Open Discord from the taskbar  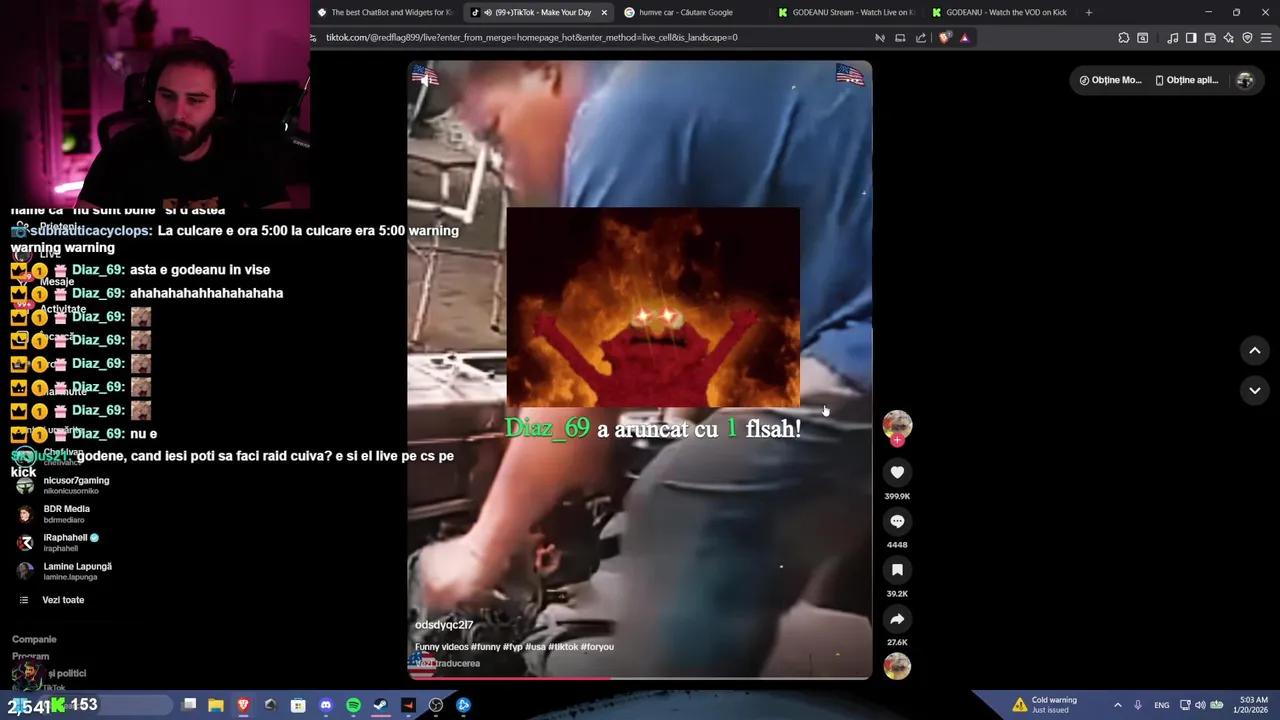(x=326, y=705)
